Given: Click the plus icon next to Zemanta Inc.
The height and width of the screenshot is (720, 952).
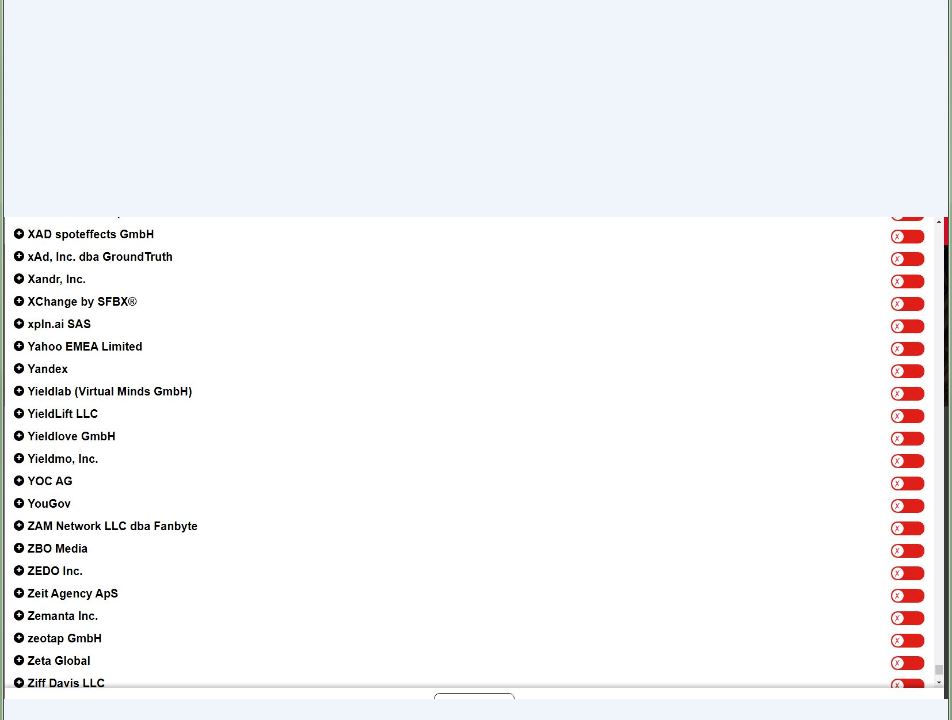Looking at the screenshot, I should pyautogui.click(x=19, y=616).
